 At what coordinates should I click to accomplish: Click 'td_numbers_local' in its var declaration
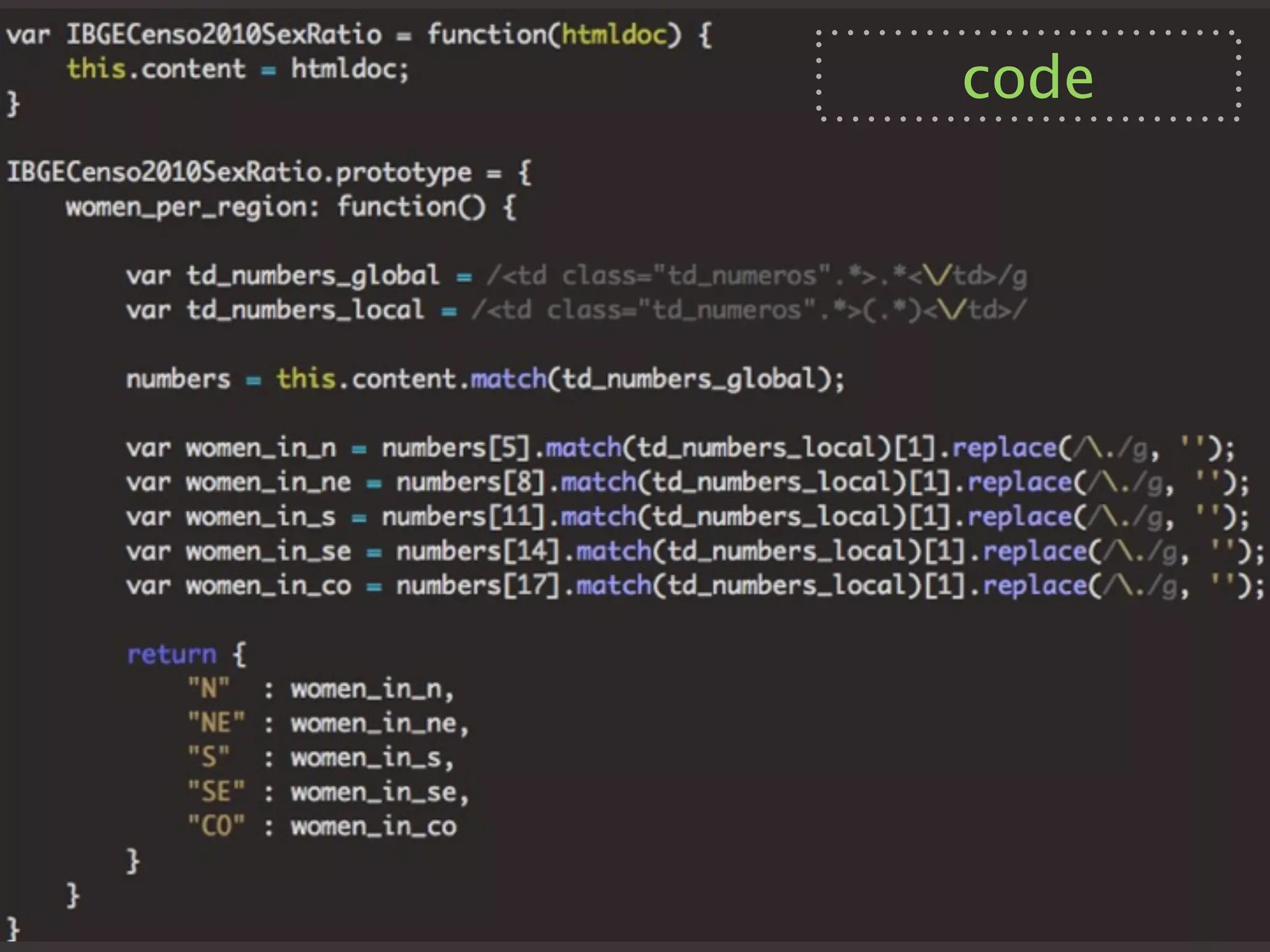[x=306, y=310]
